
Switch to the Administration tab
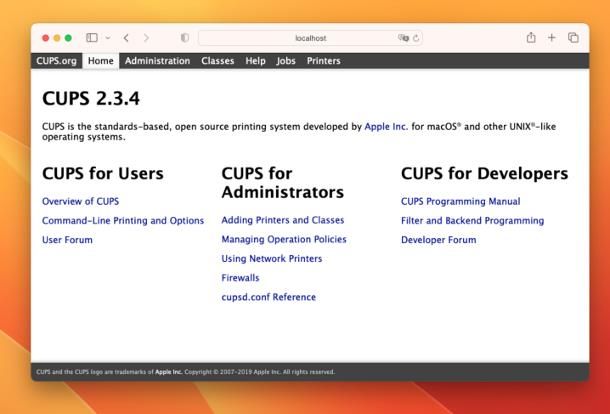tap(158, 61)
